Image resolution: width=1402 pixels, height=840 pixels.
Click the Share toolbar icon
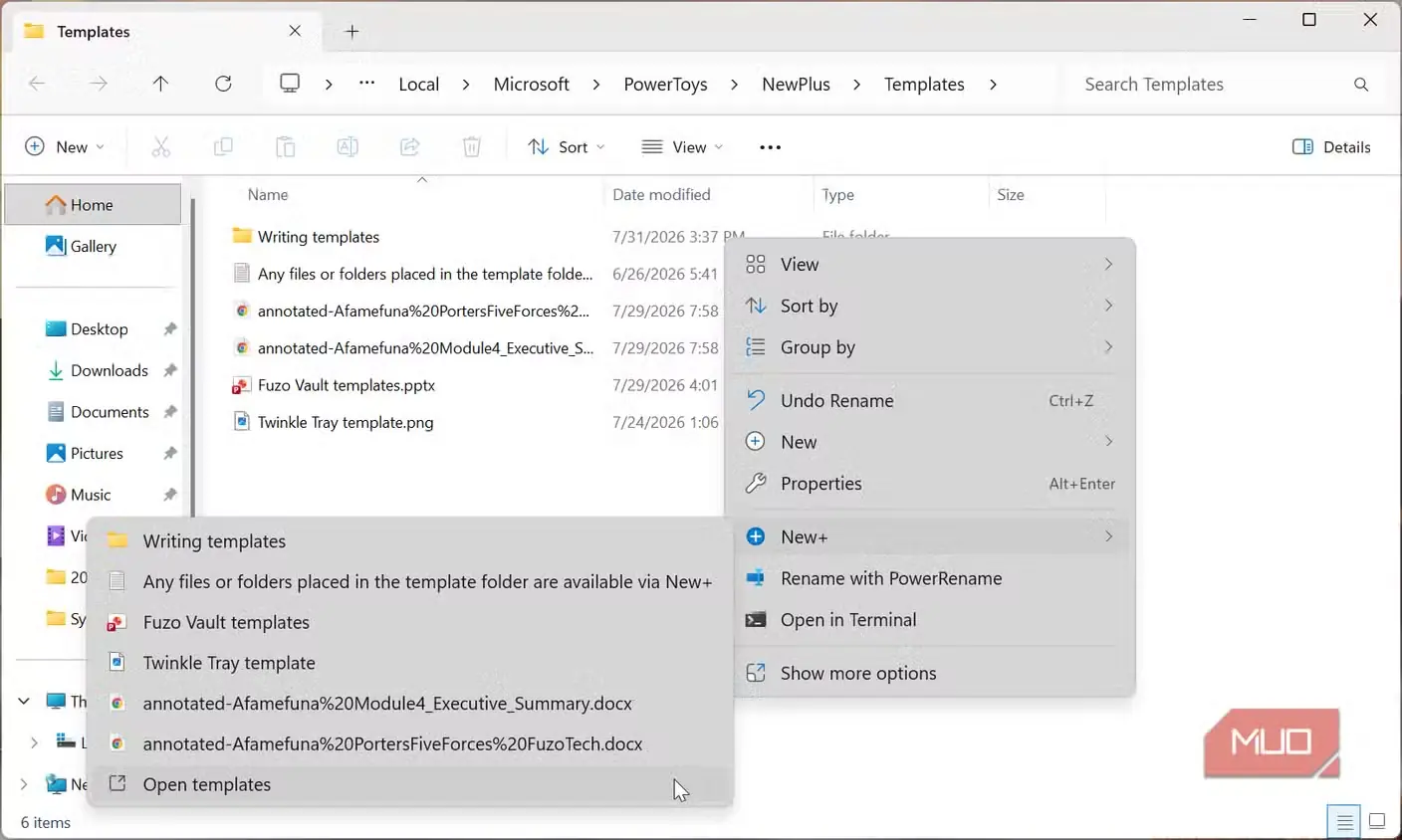pos(409,147)
